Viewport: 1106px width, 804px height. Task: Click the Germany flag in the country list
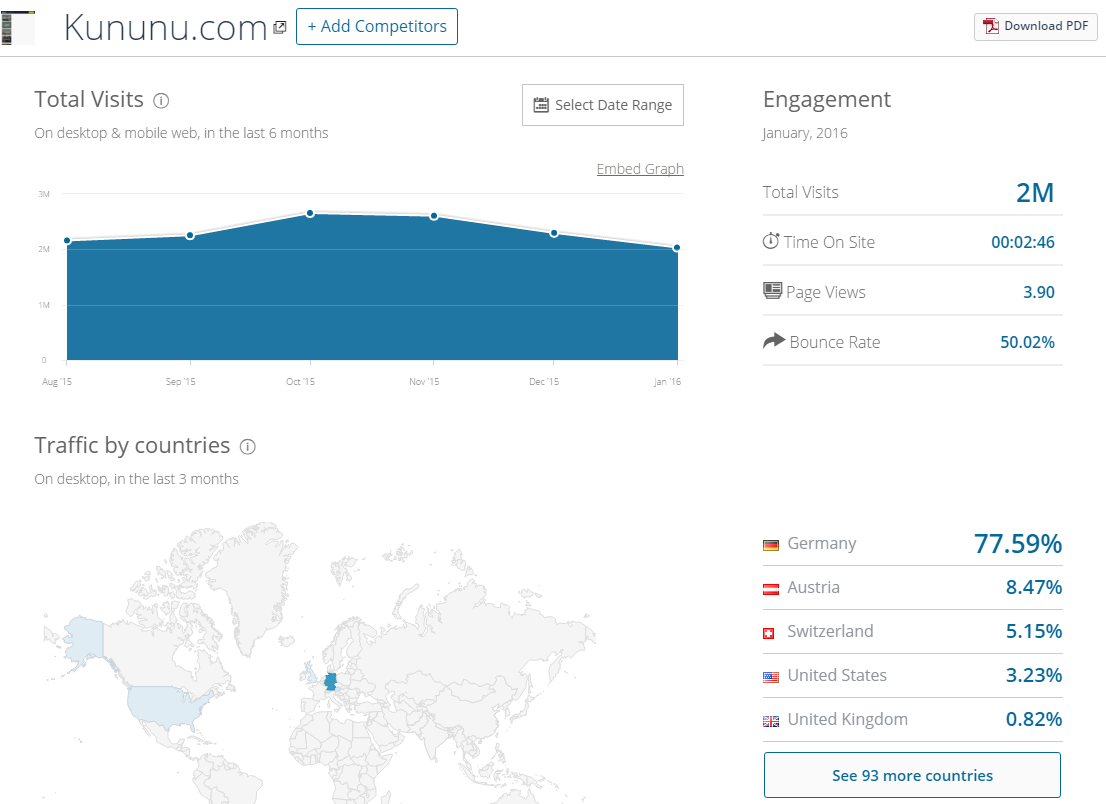(770, 545)
